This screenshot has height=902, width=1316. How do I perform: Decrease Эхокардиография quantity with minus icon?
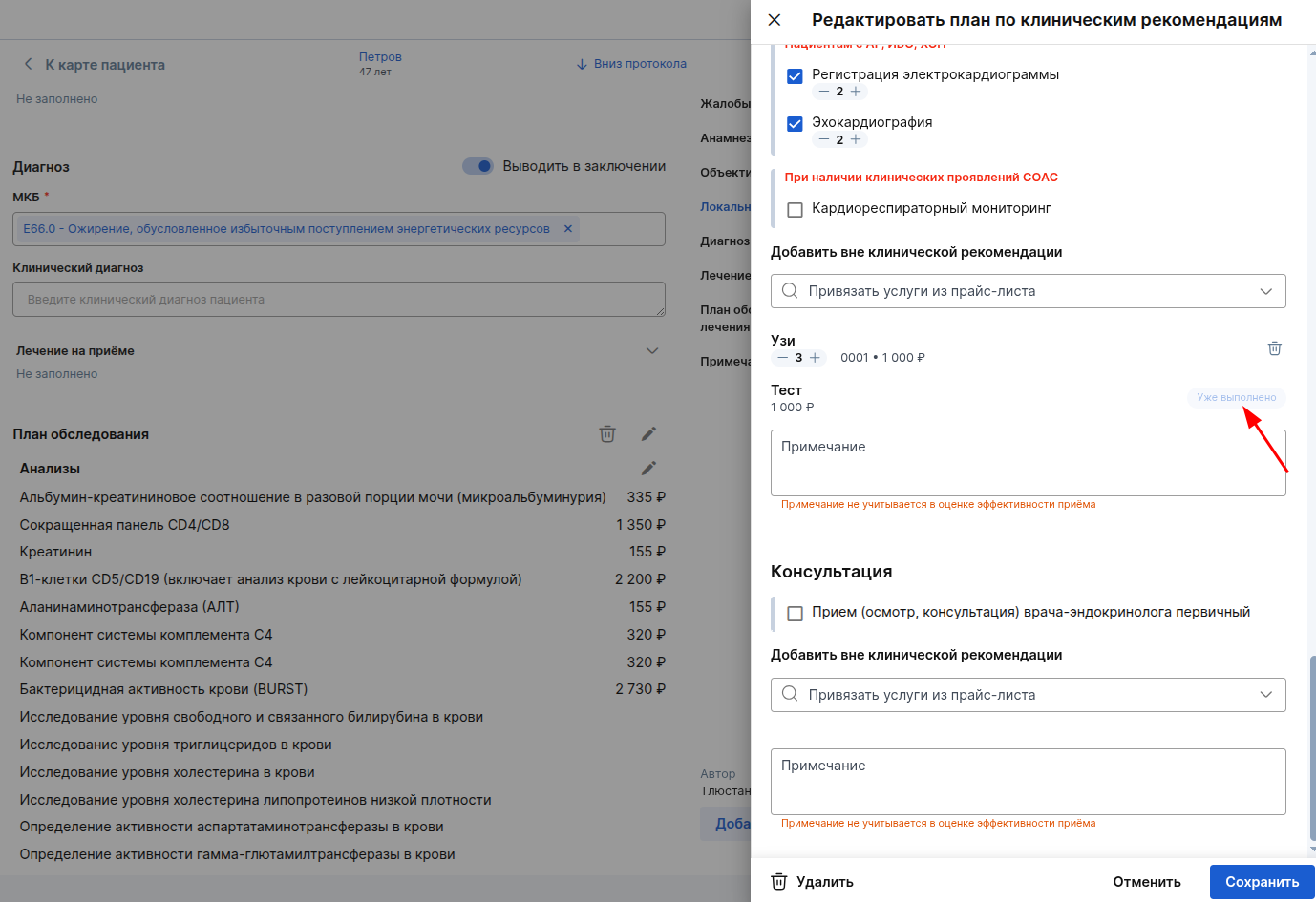click(x=824, y=139)
